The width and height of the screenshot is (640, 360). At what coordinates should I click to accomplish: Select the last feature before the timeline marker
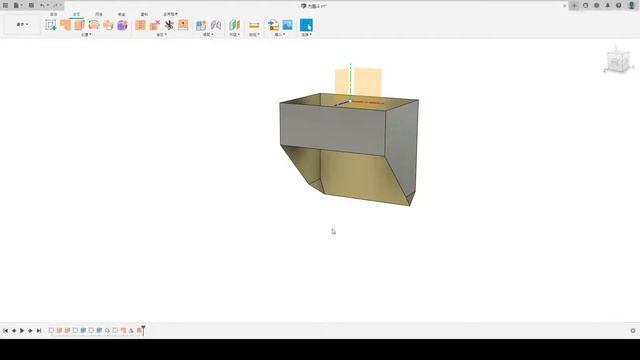coord(139,331)
